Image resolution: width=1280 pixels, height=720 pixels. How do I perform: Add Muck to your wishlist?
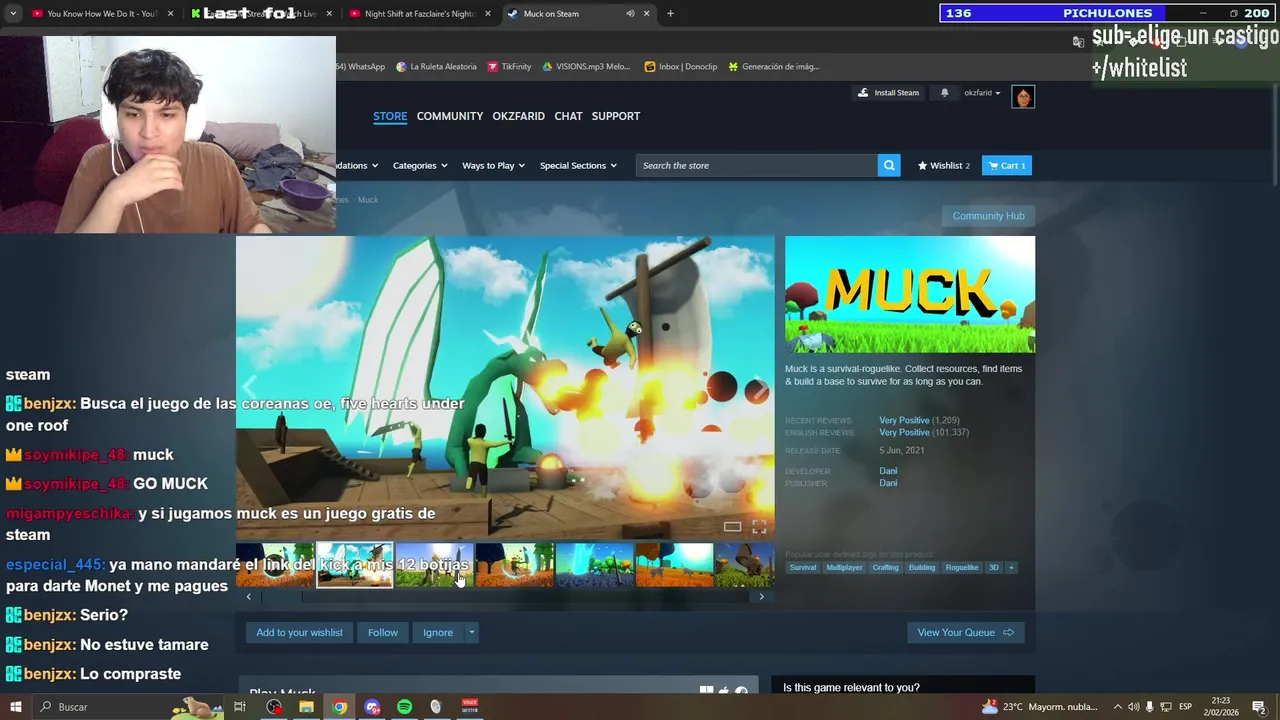click(299, 632)
